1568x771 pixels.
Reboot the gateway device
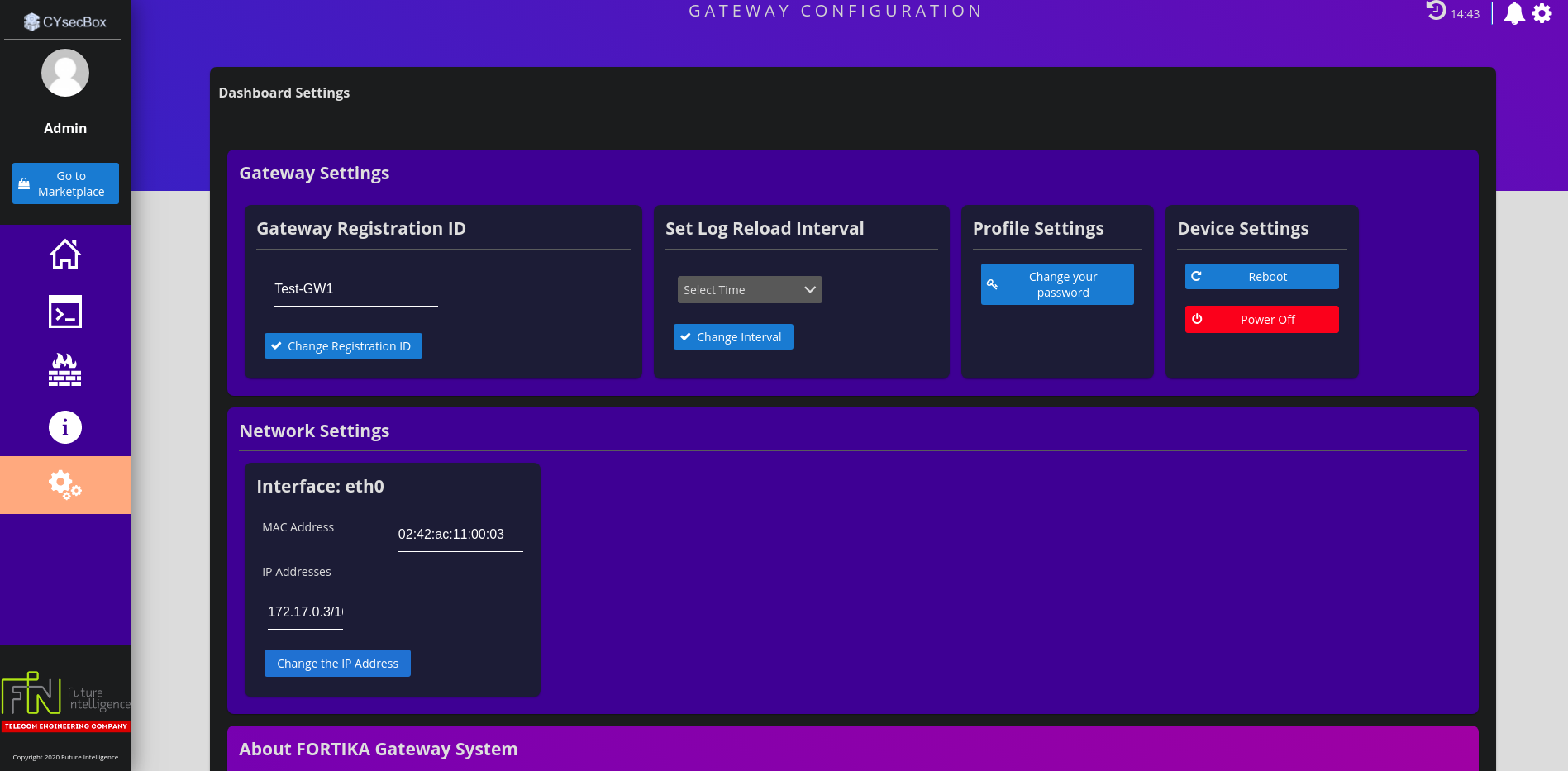[x=1261, y=277]
